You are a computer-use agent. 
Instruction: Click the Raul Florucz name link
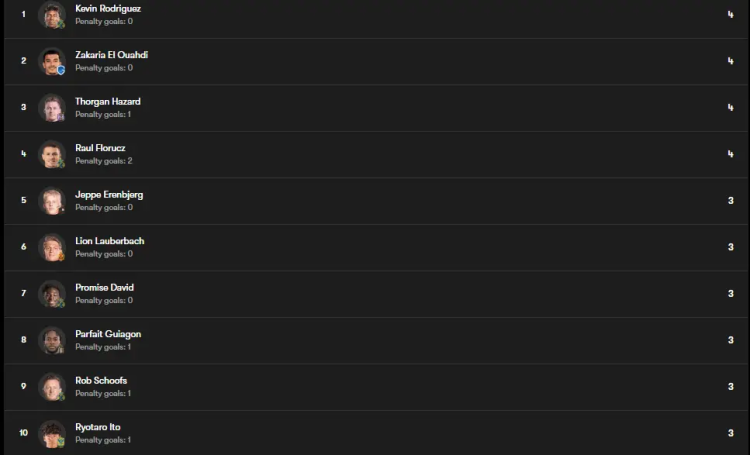pos(100,148)
